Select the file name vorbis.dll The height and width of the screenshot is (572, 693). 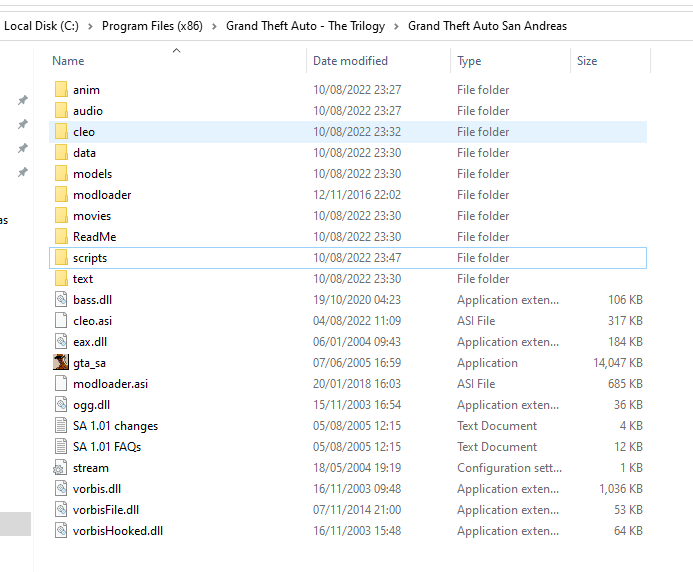(x=97, y=489)
